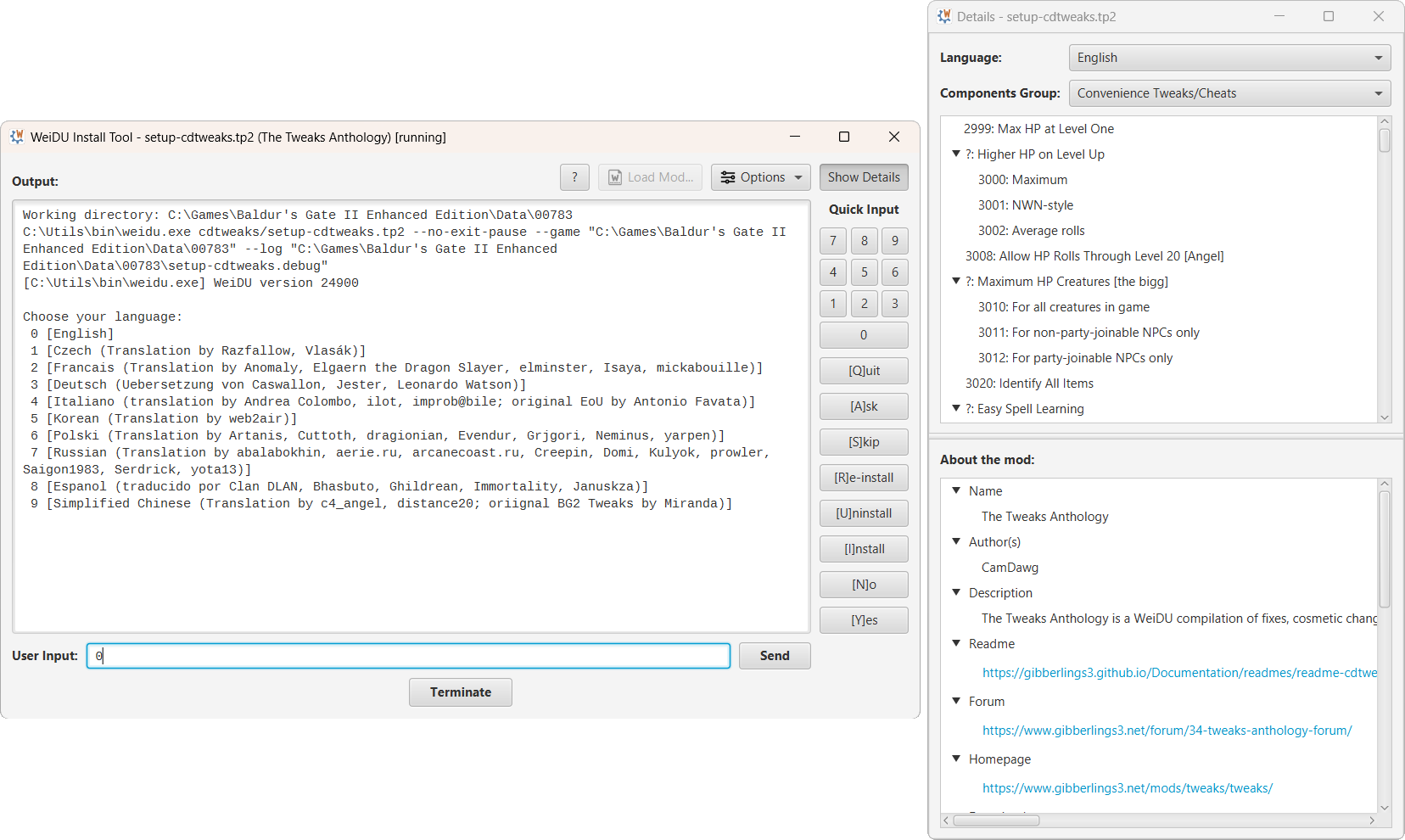Collapse the Higher HP on Level Up group
The height and width of the screenshot is (840, 1405).
[x=956, y=154]
